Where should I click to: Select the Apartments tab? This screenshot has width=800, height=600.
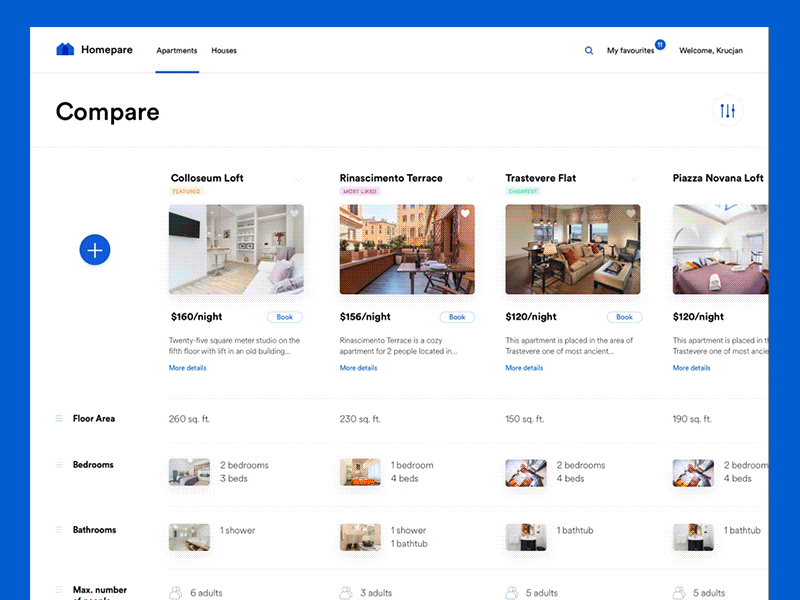coord(176,50)
